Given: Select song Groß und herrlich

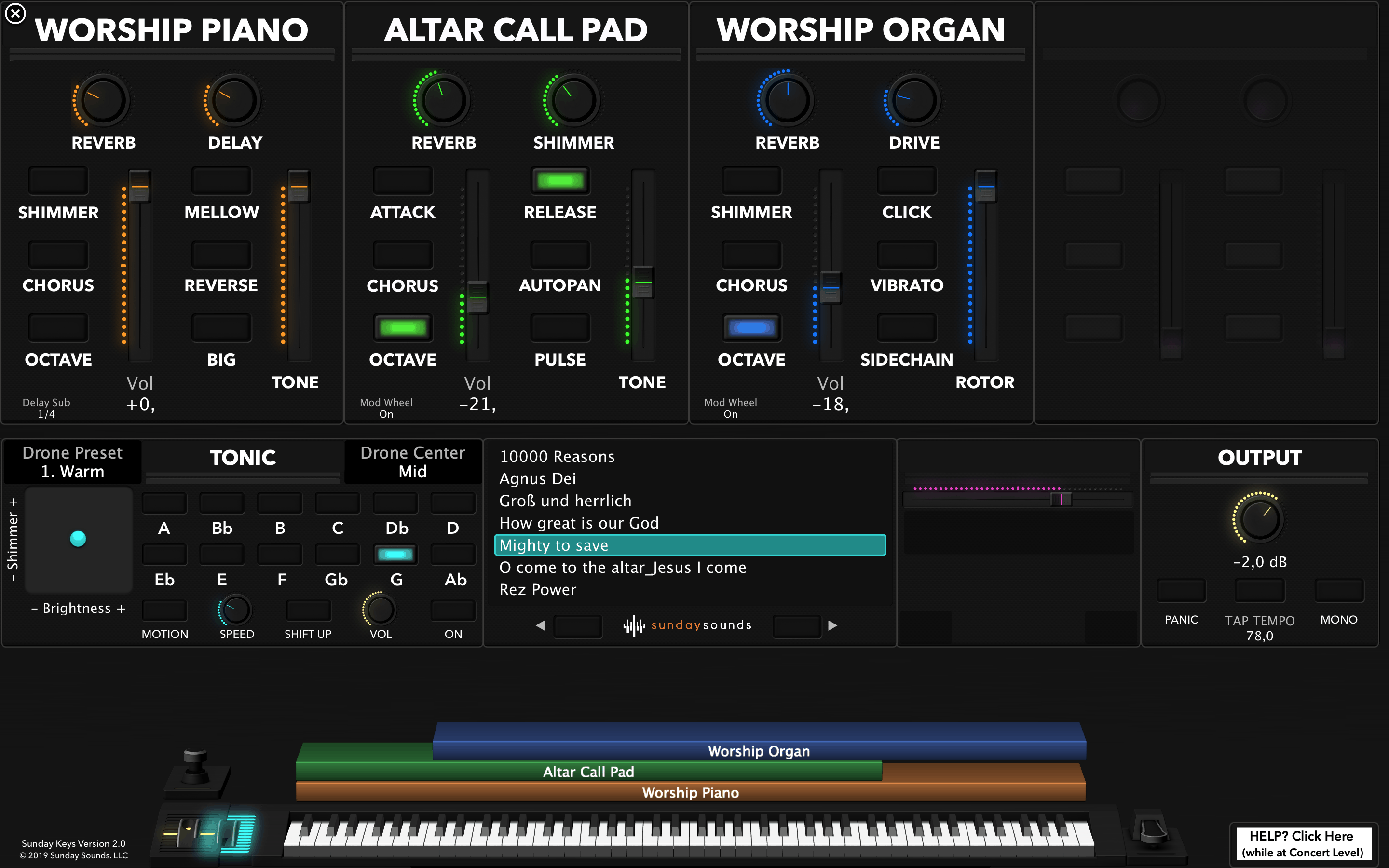Looking at the screenshot, I should 690,501.
